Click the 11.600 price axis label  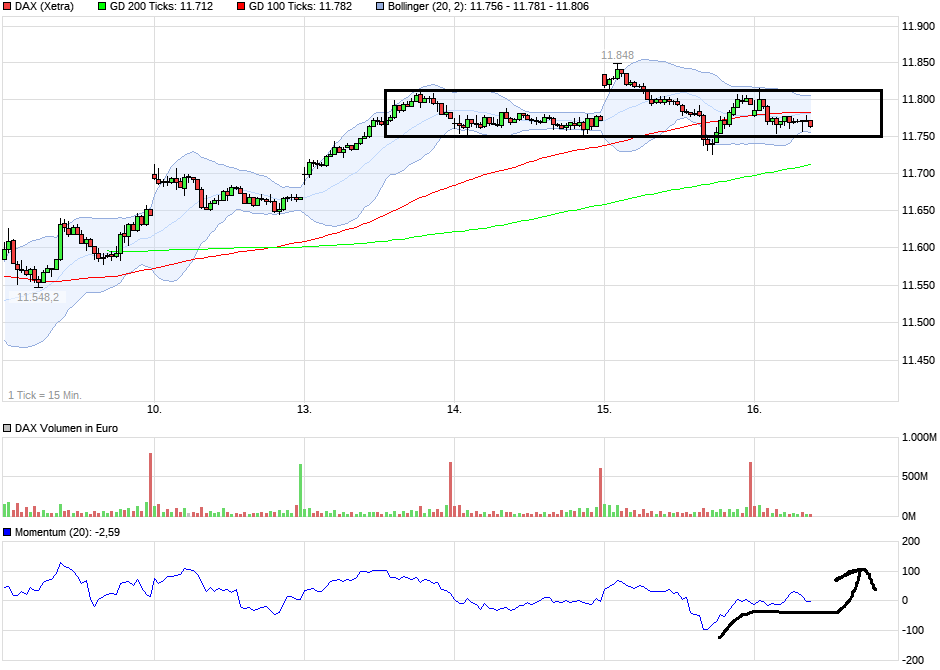918,248
